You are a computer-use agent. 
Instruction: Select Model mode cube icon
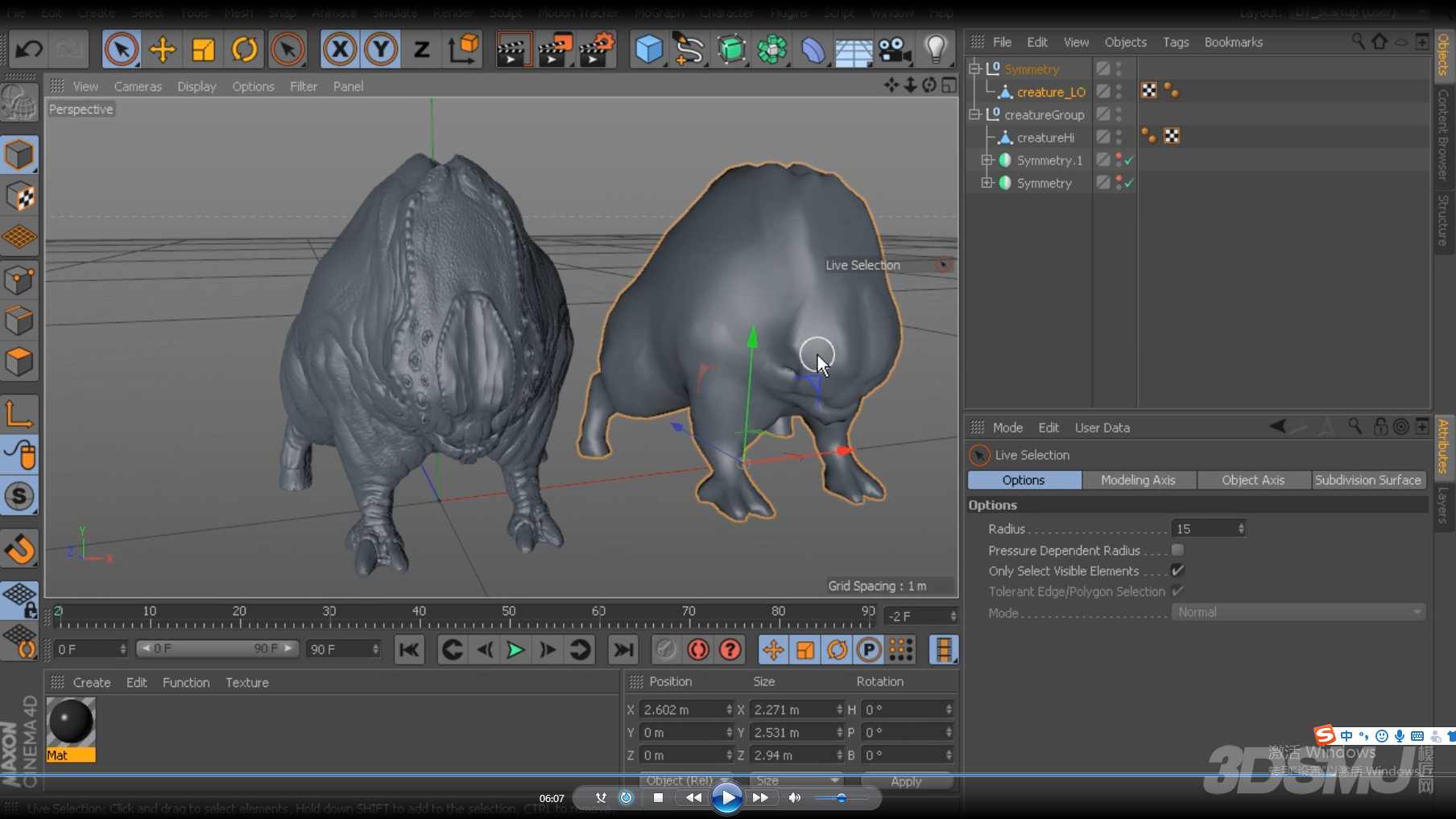tap(19, 155)
